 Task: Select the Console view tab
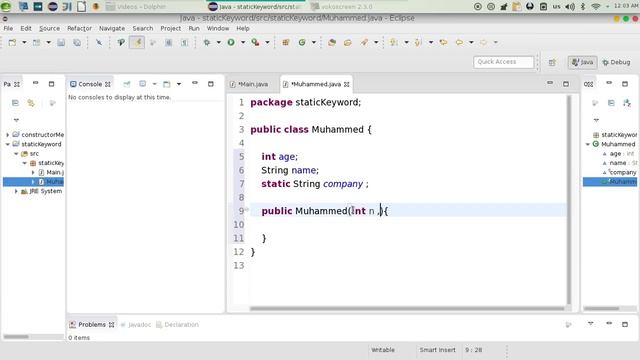tap(90, 84)
